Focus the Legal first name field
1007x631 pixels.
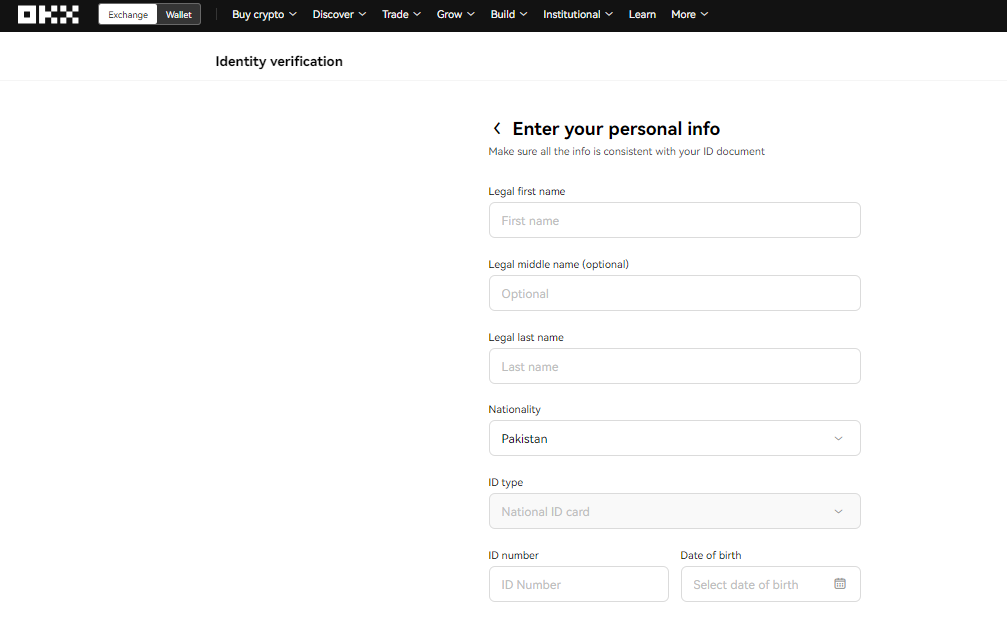click(x=674, y=220)
